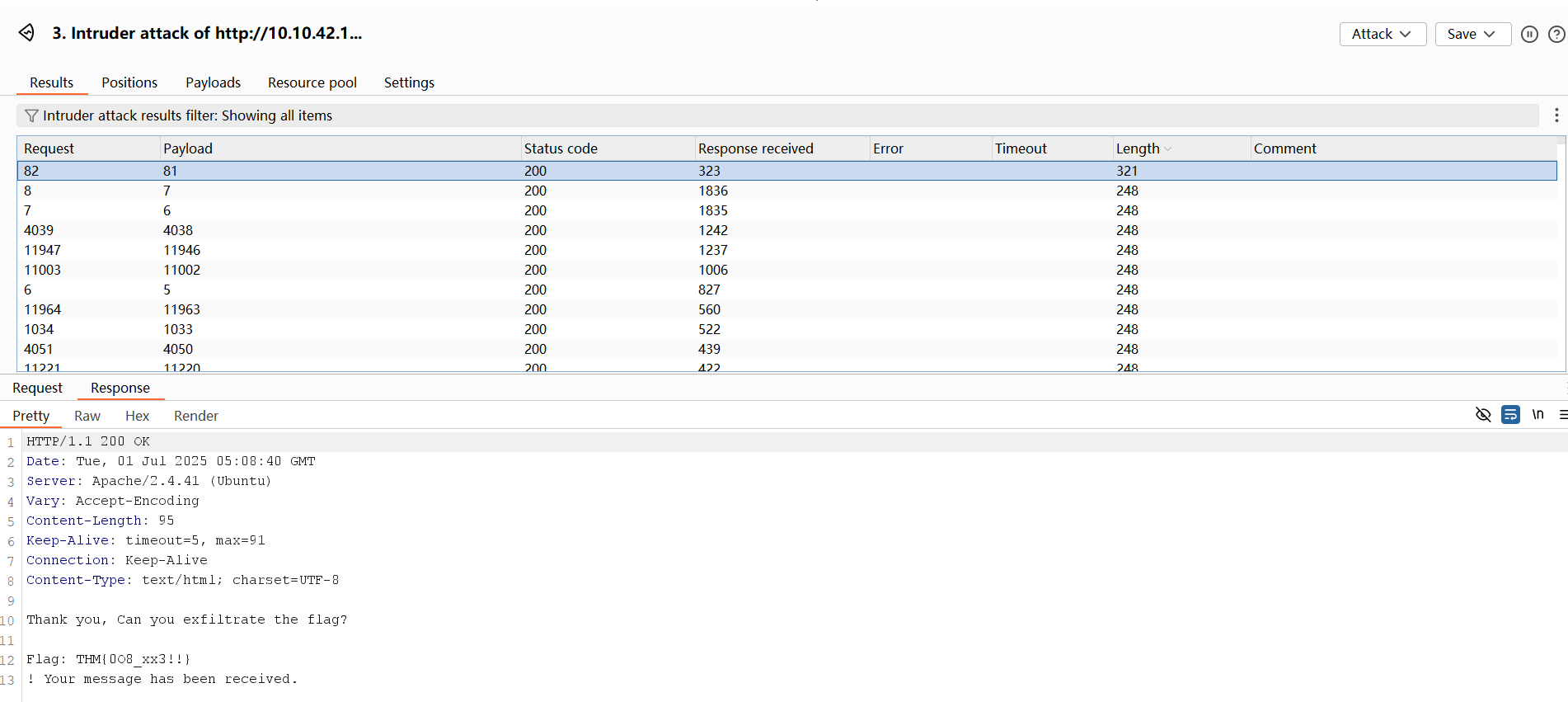Switch the response view to Render
The height and width of the screenshot is (702, 1568).
(195, 416)
